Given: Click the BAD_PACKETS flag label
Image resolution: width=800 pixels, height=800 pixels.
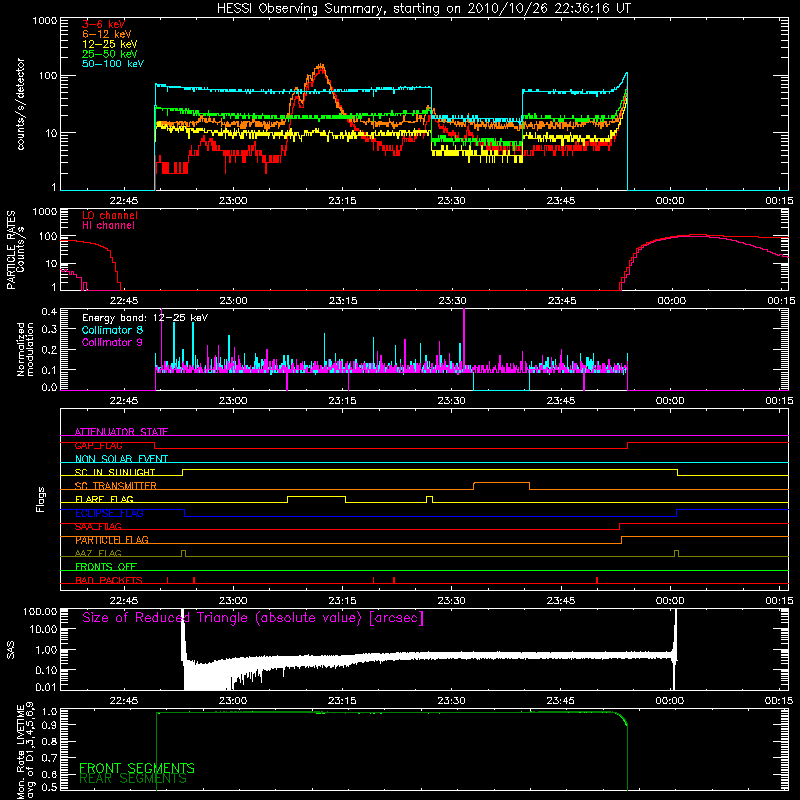Looking at the screenshot, I should 109,580.
